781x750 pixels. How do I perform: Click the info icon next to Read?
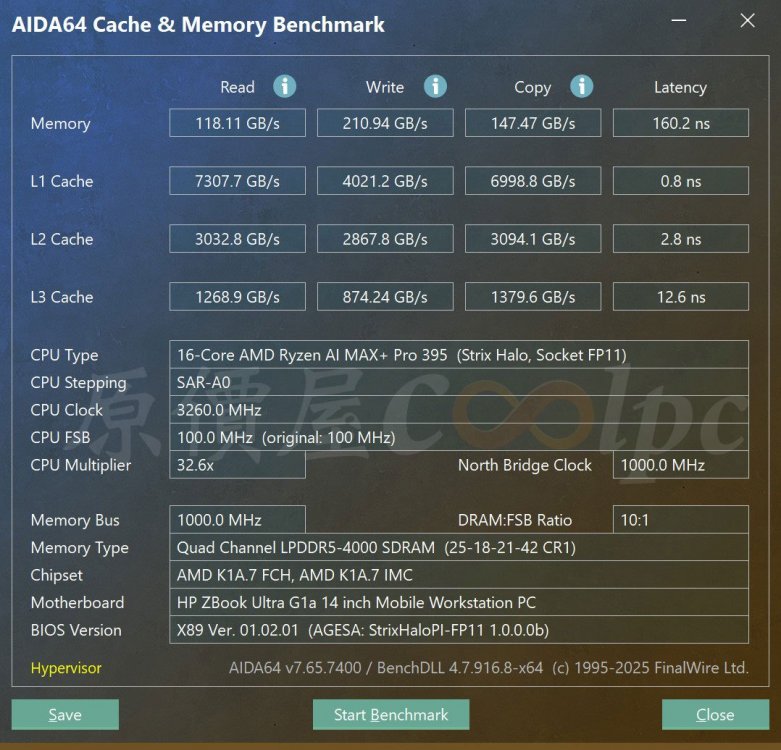click(x=284, y=87)
